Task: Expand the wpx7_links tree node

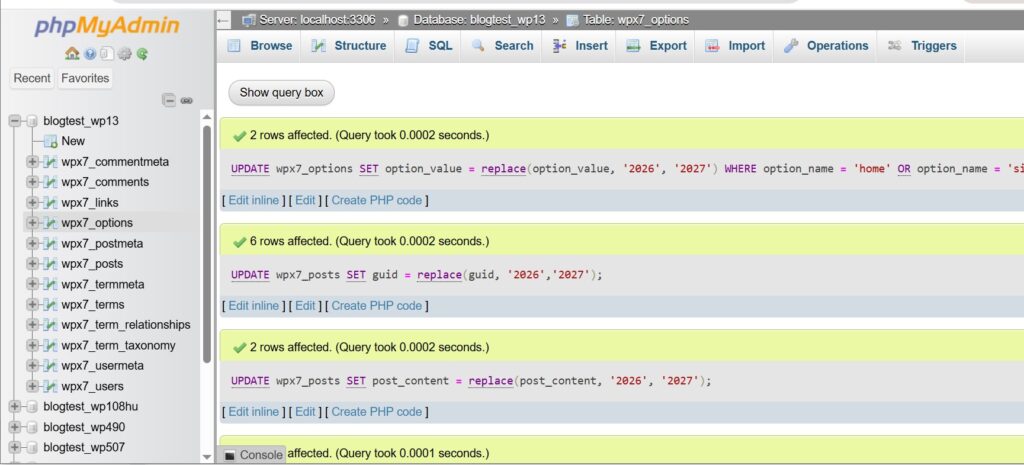Action: pos(32,202)
